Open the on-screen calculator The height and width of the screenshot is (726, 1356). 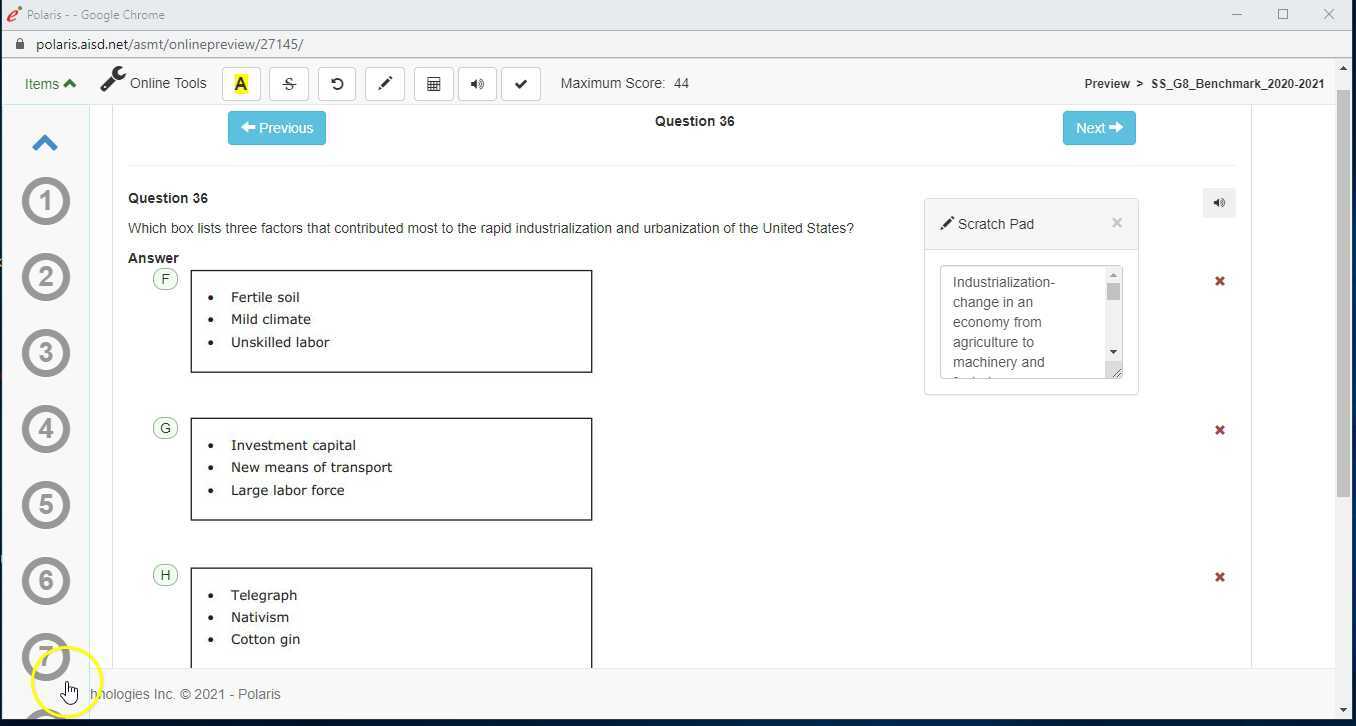433,84
